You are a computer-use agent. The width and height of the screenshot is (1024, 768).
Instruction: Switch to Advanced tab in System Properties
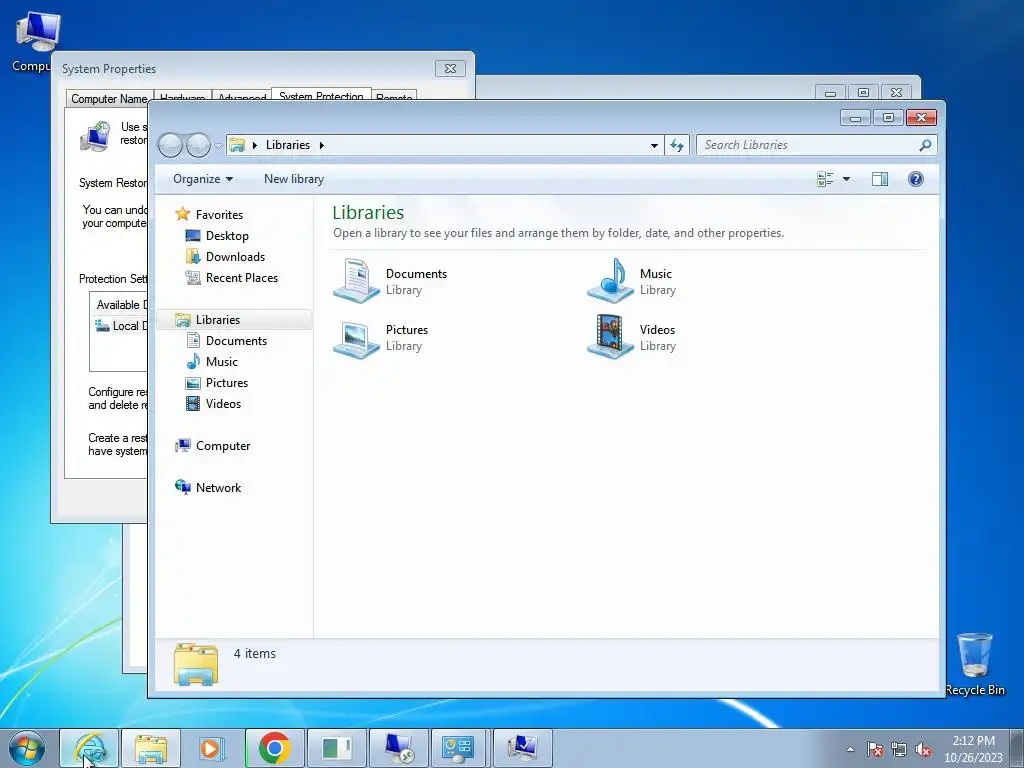tap(242, 97)
